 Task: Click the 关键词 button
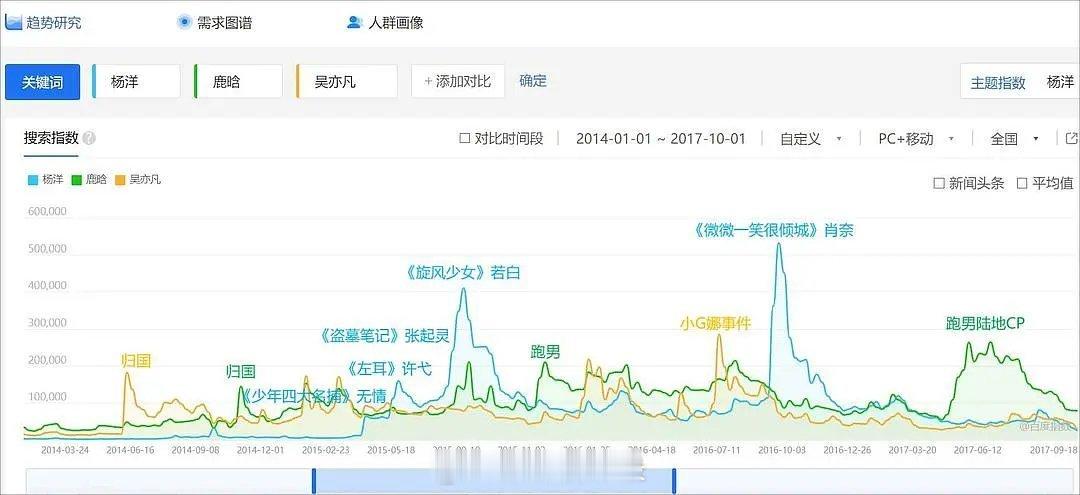(x=43, y=82)
